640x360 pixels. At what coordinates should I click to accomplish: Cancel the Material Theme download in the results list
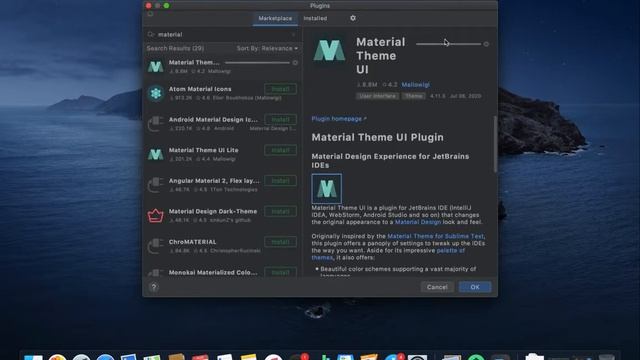(x=295, y=62)
